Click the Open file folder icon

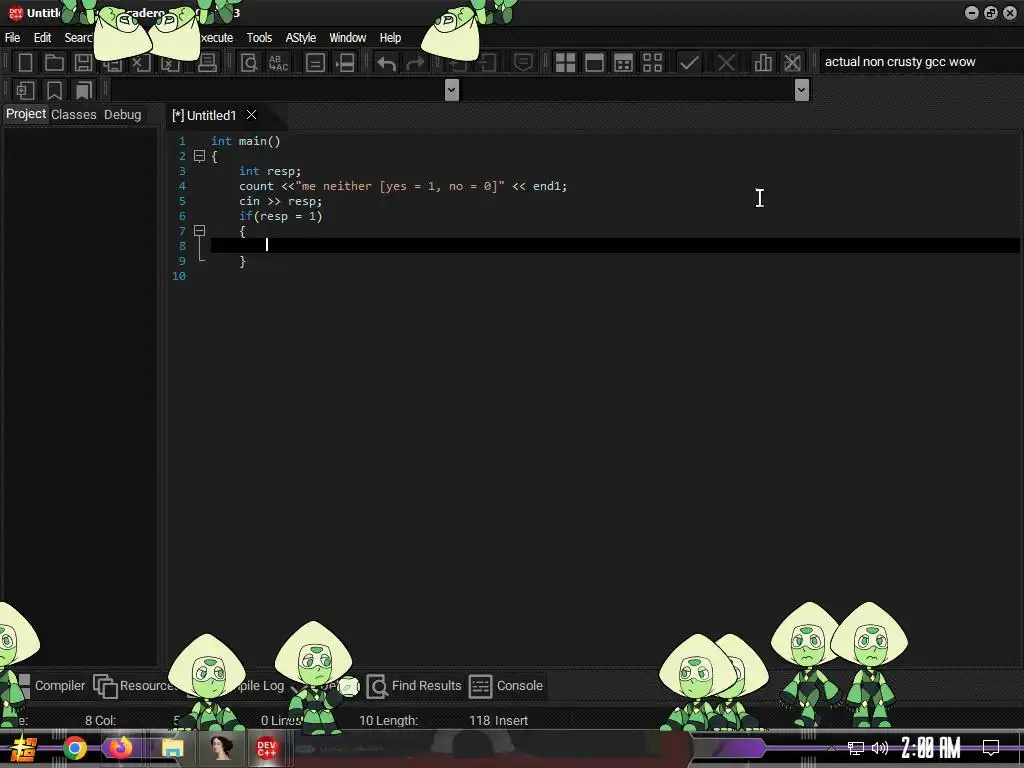click(54, 63)
